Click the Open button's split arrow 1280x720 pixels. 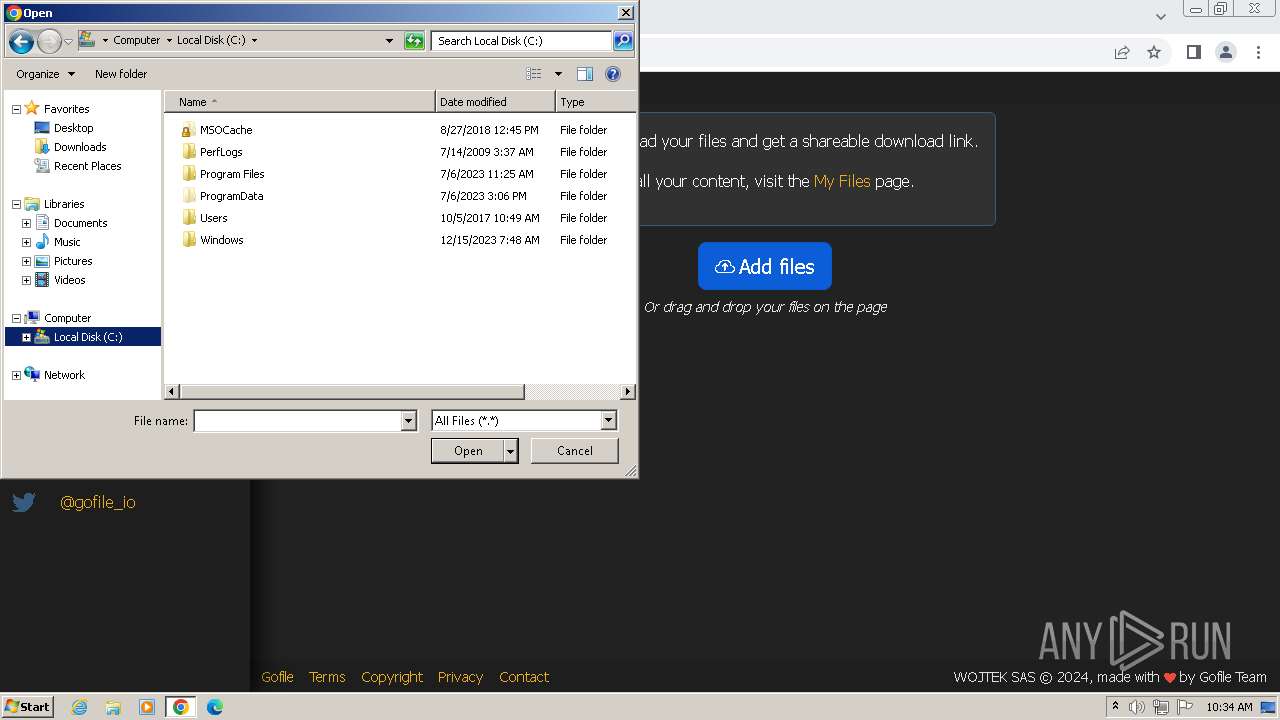point(511,451)
